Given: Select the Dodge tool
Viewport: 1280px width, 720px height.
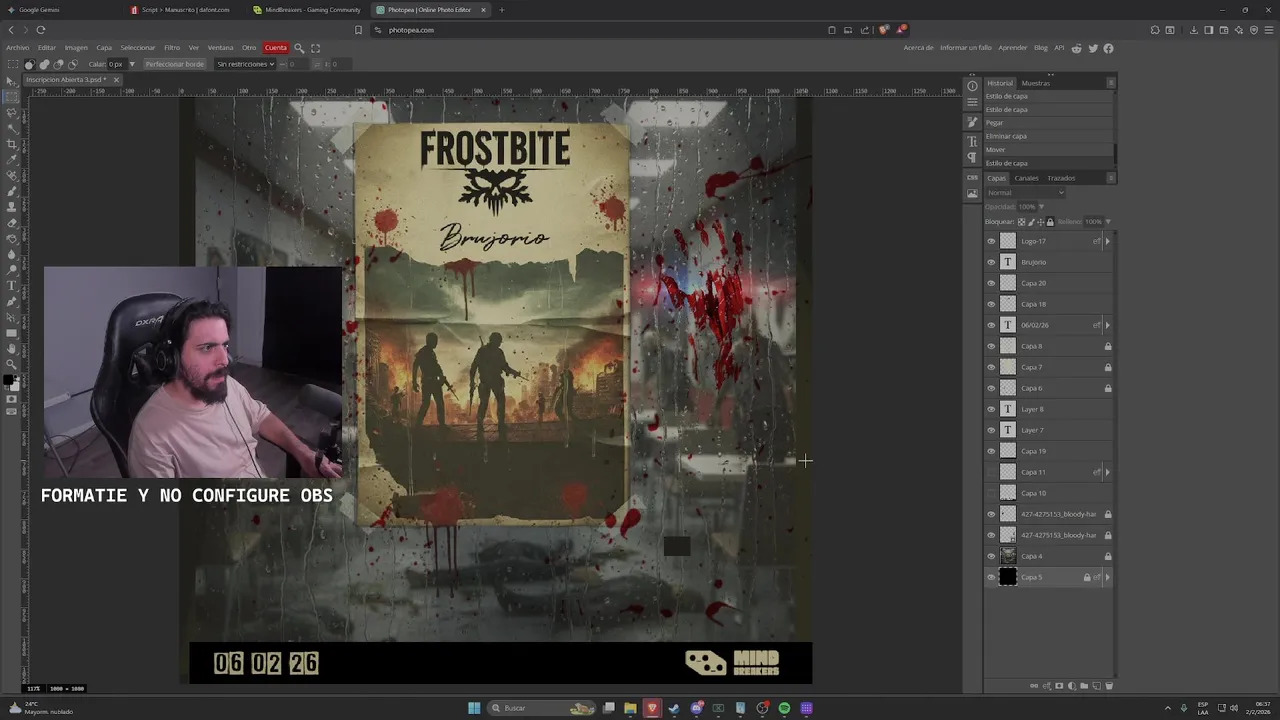Looking at the screenshot, I should tap(12, 269).
